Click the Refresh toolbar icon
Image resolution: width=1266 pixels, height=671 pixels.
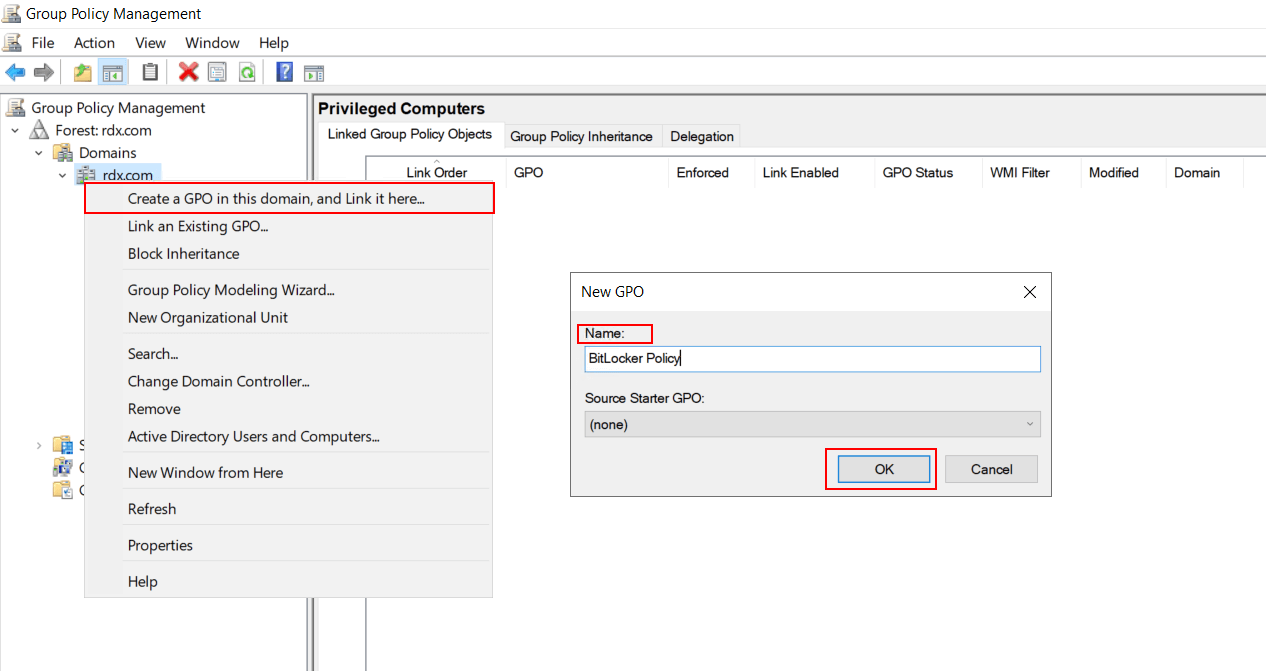point(247,71)
